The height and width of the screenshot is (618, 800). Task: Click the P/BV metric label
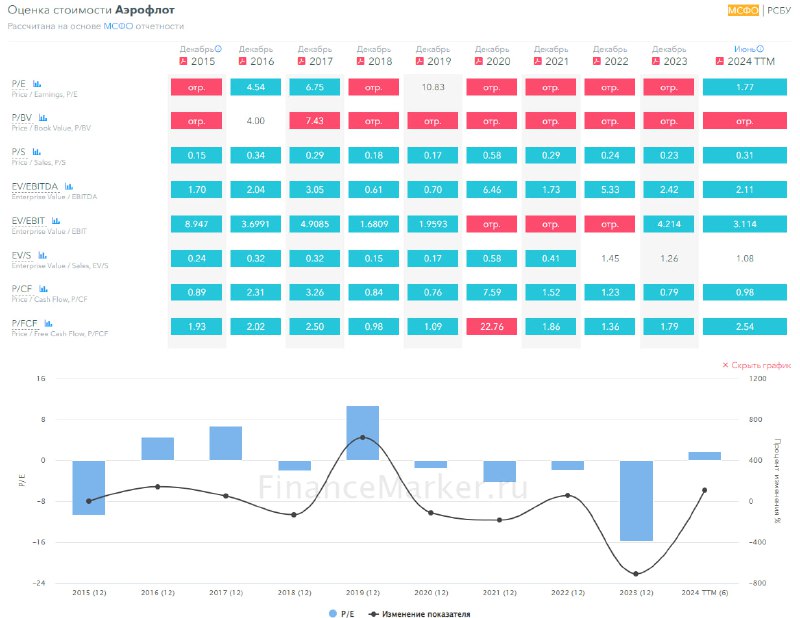coord(22,118)
